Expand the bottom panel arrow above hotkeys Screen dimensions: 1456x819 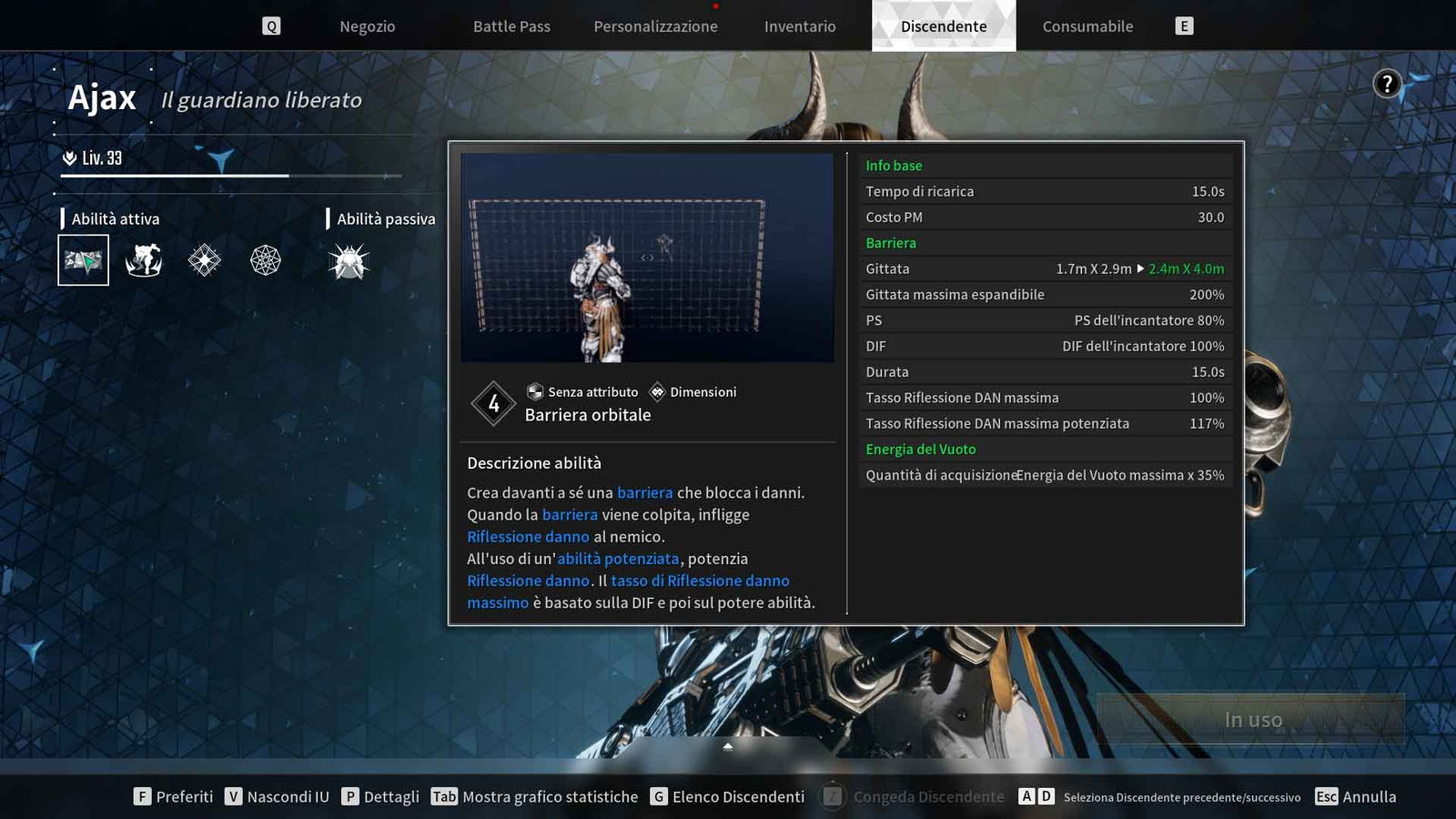pyautogui.click(x=727, y=745)
